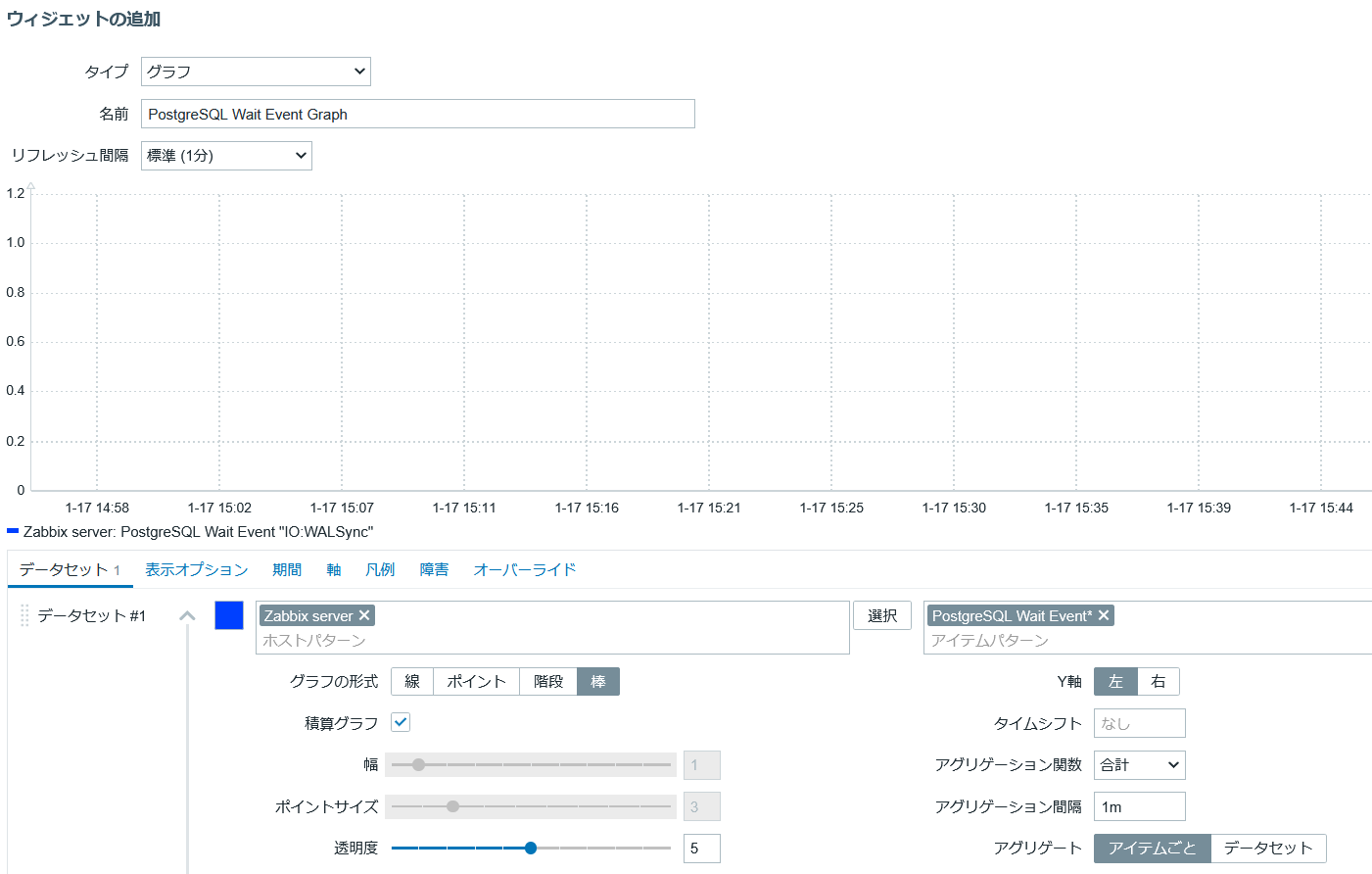Select ポイント graph style
The height and width of the screenshot is (874, 1372).
pyautogui.click(x=476, y=682)
